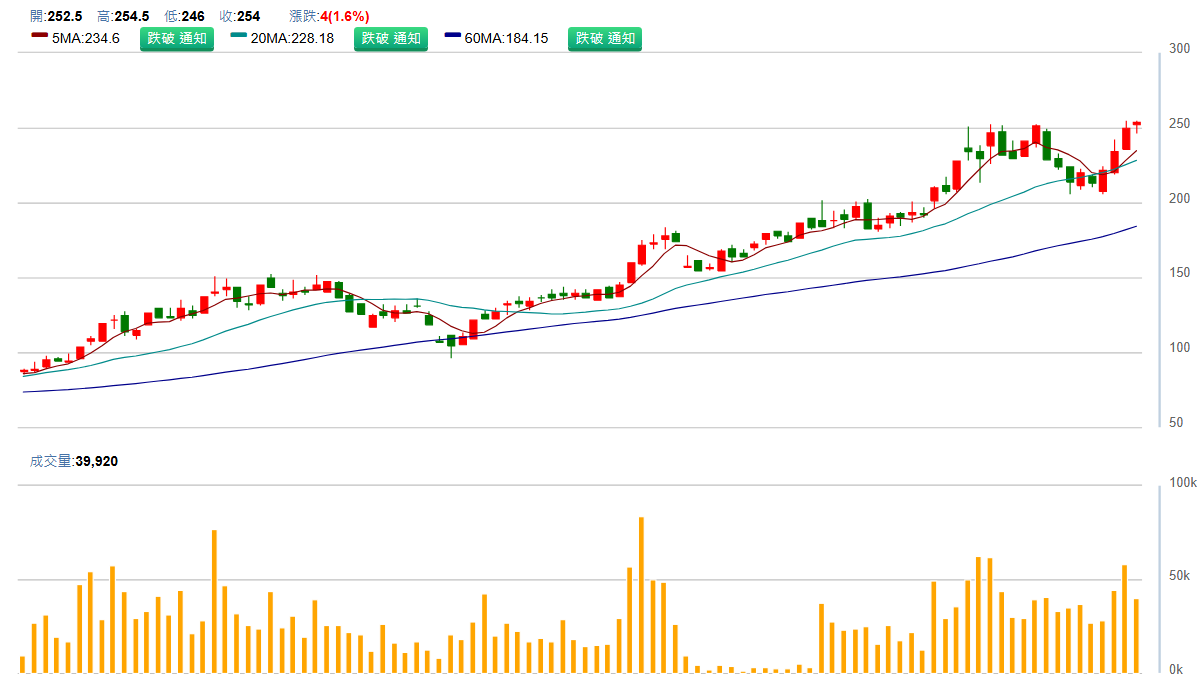Click the tallest bar in the volume chart
Screen dimensions: 1197x685
(641, 595)
